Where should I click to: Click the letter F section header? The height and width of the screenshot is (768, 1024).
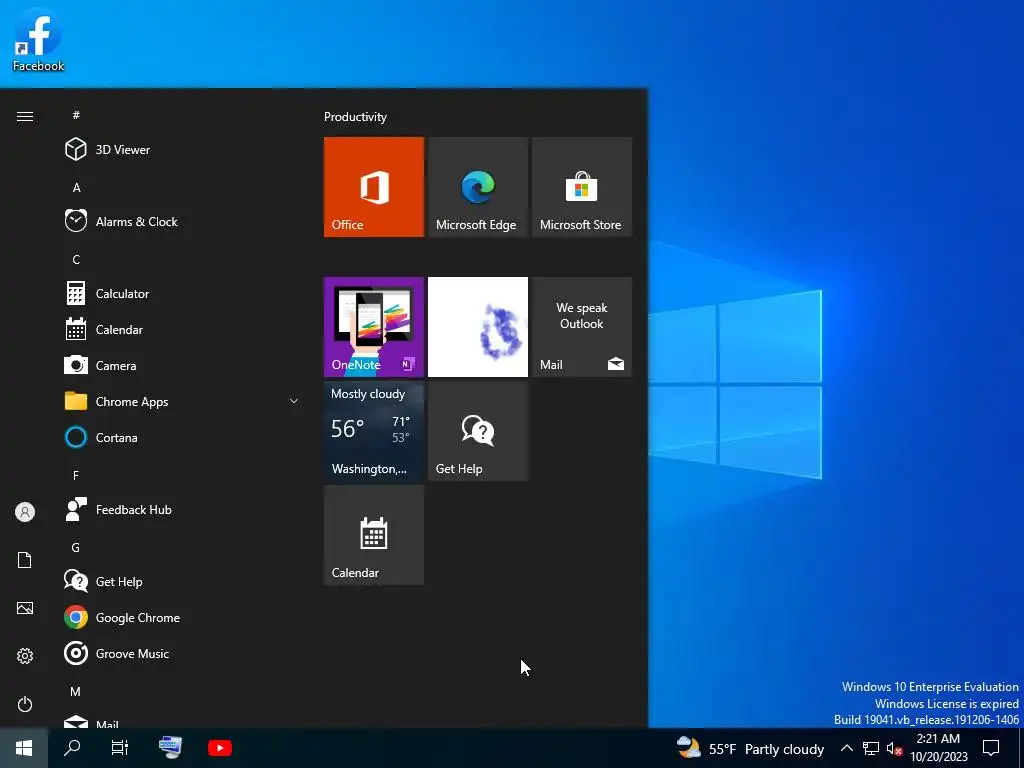(x=76, y=475)
